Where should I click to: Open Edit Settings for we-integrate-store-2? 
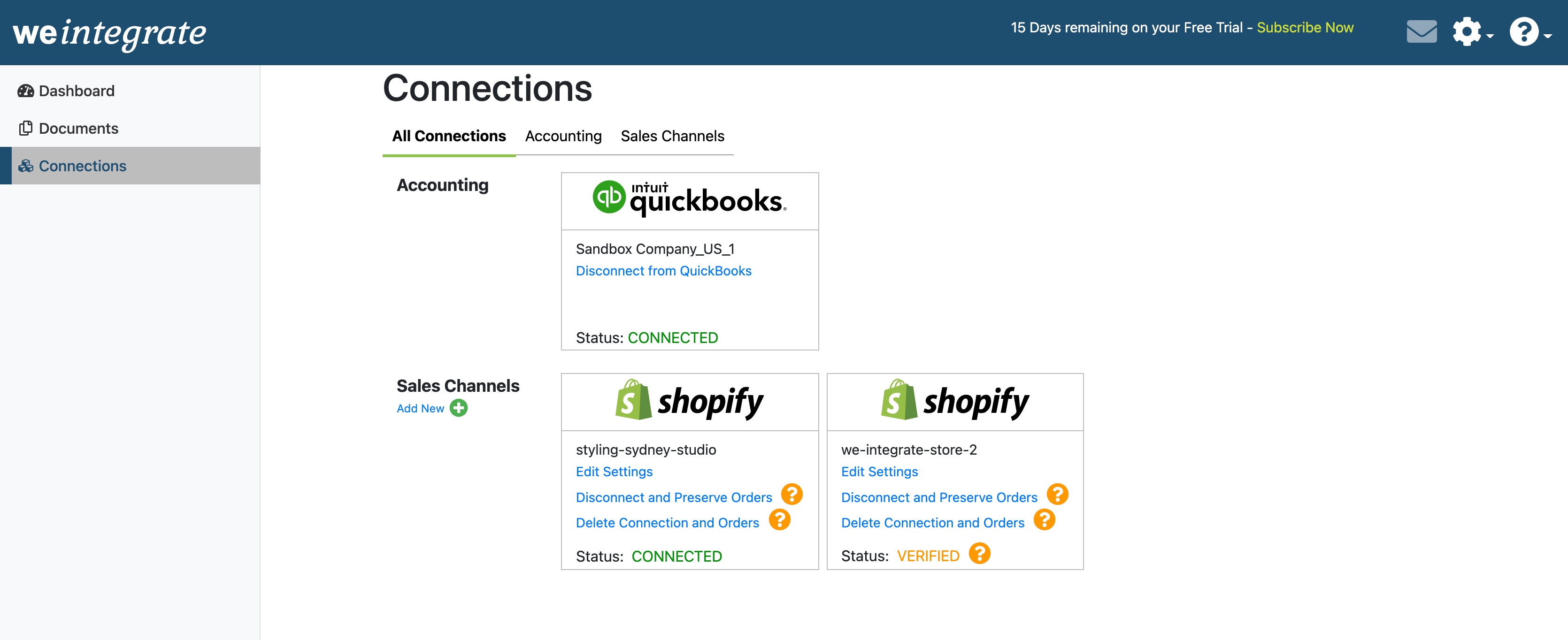tap(880, 471)
